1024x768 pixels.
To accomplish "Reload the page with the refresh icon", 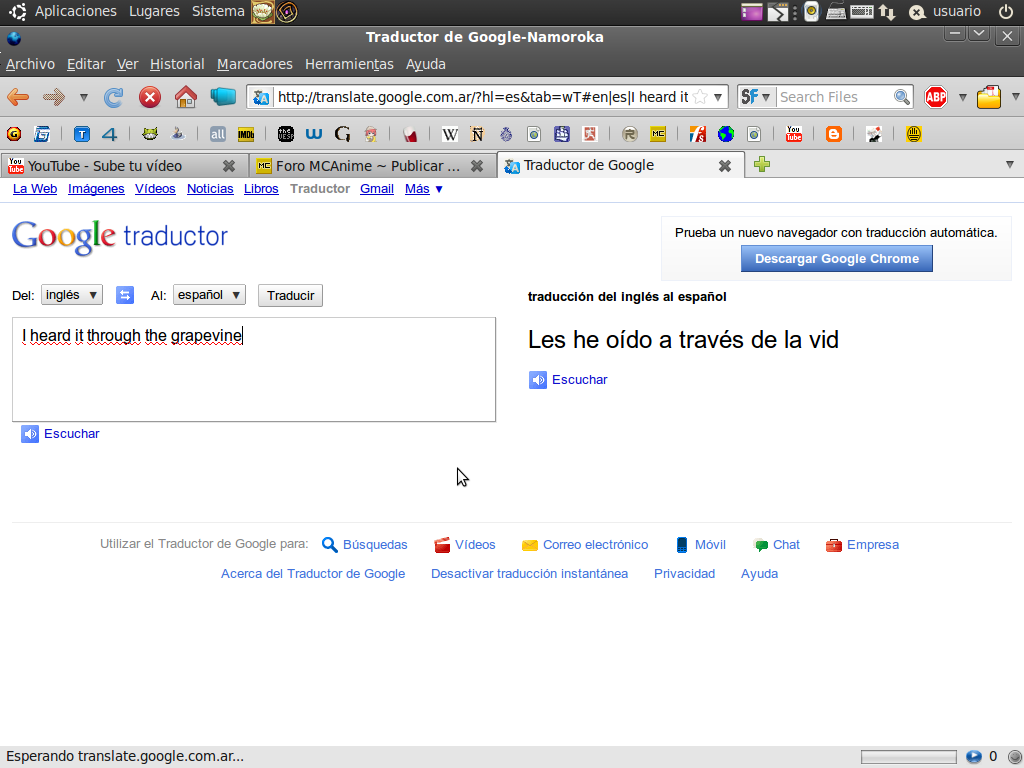I will pyautogui.click(x=114, y=97).
